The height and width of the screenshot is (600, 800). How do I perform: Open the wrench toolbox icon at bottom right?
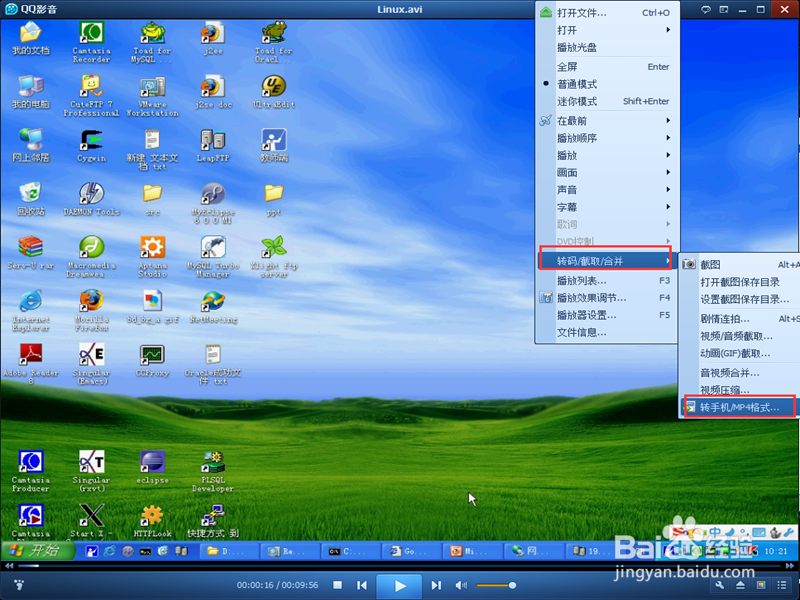pyautogui.click(x=720, y=585)
